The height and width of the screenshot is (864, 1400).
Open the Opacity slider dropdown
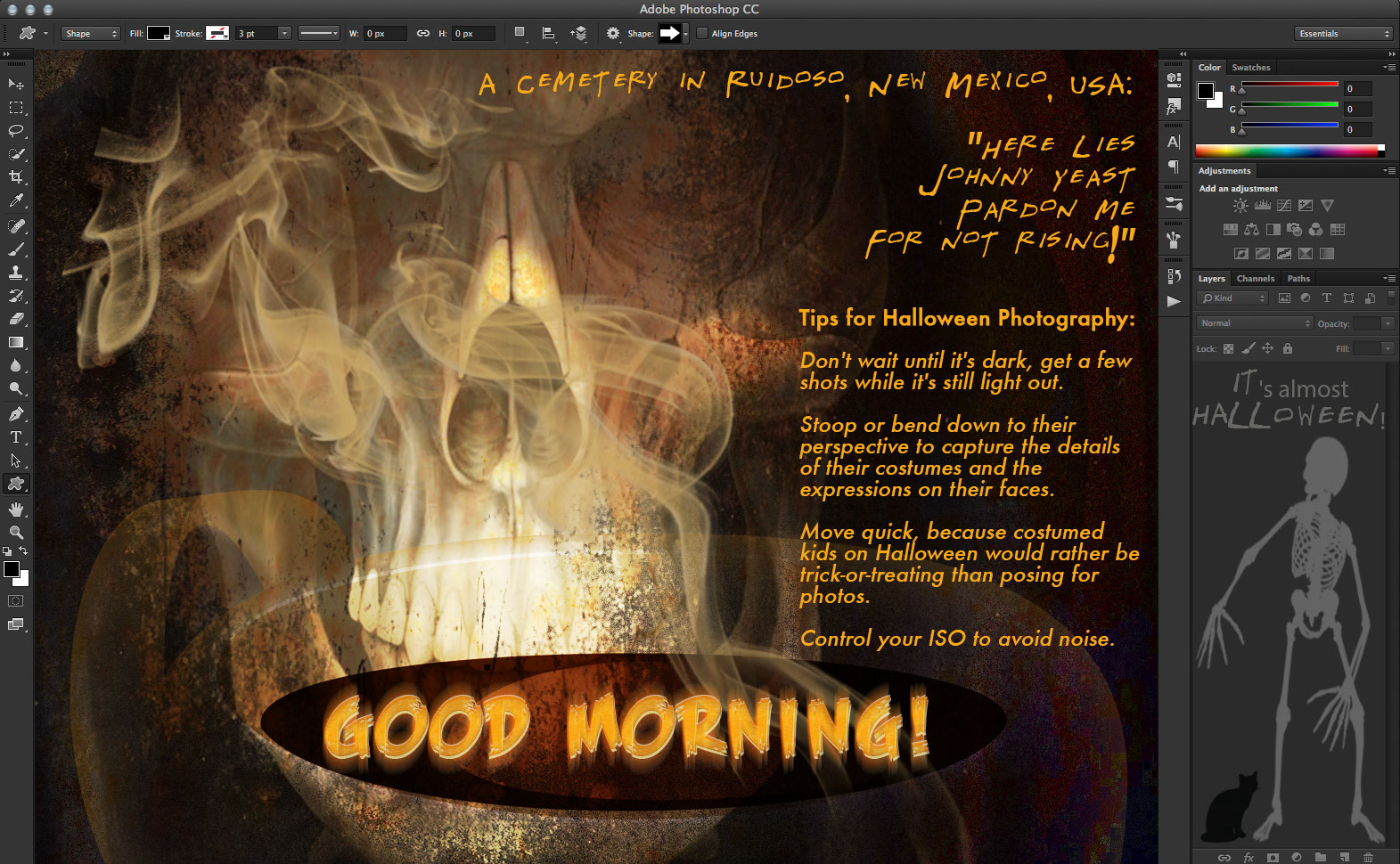coord(1388,323)
